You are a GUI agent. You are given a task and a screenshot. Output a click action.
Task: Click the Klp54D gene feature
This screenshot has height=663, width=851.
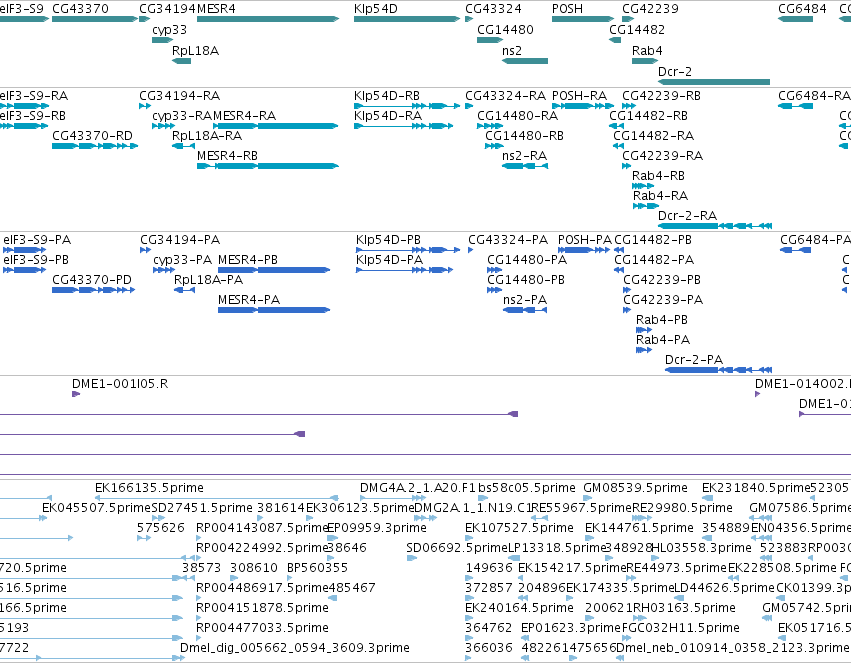pyautogui.click(x=407, y=19)
